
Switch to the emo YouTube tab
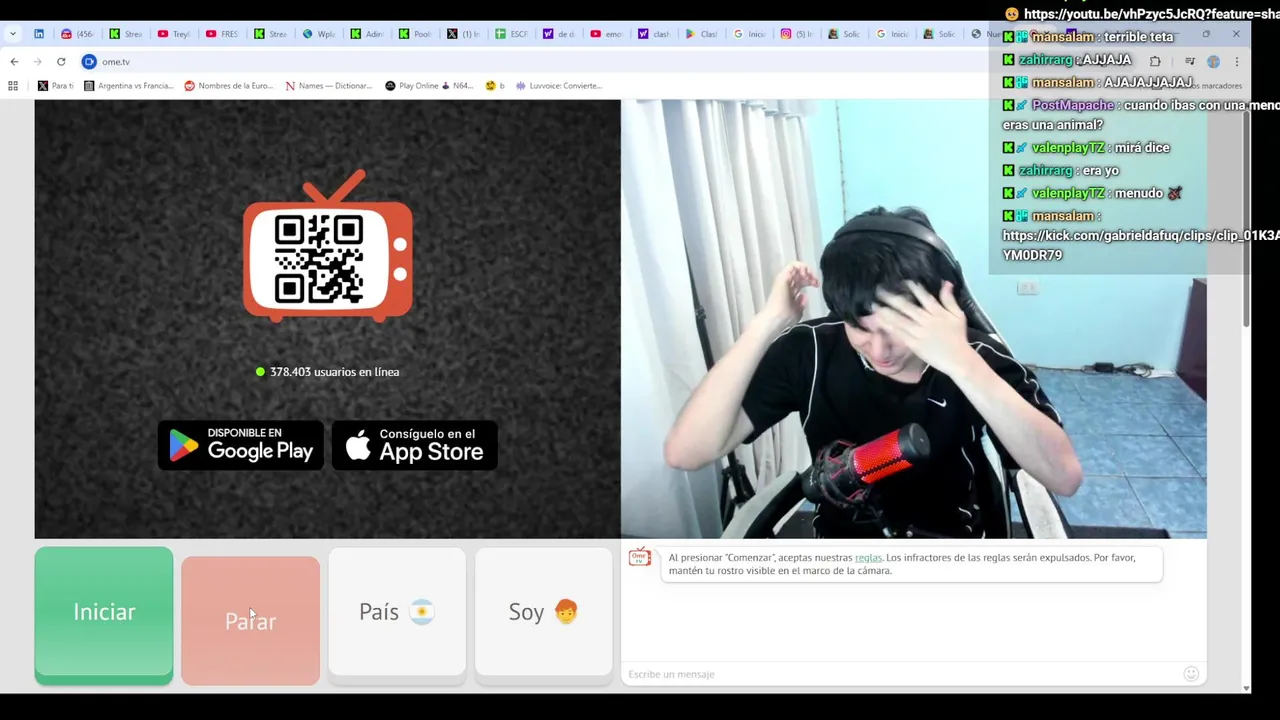(x=606, y=34)
